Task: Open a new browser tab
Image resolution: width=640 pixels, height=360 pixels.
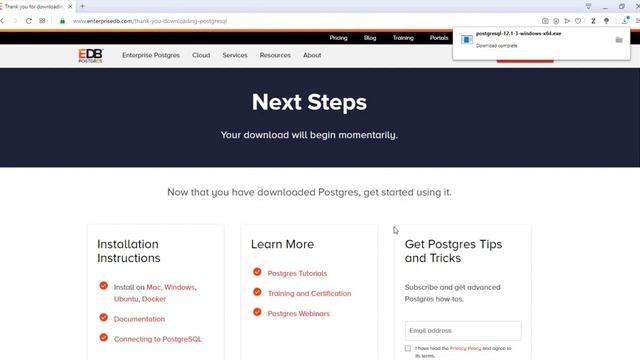Action: (82, 6)
